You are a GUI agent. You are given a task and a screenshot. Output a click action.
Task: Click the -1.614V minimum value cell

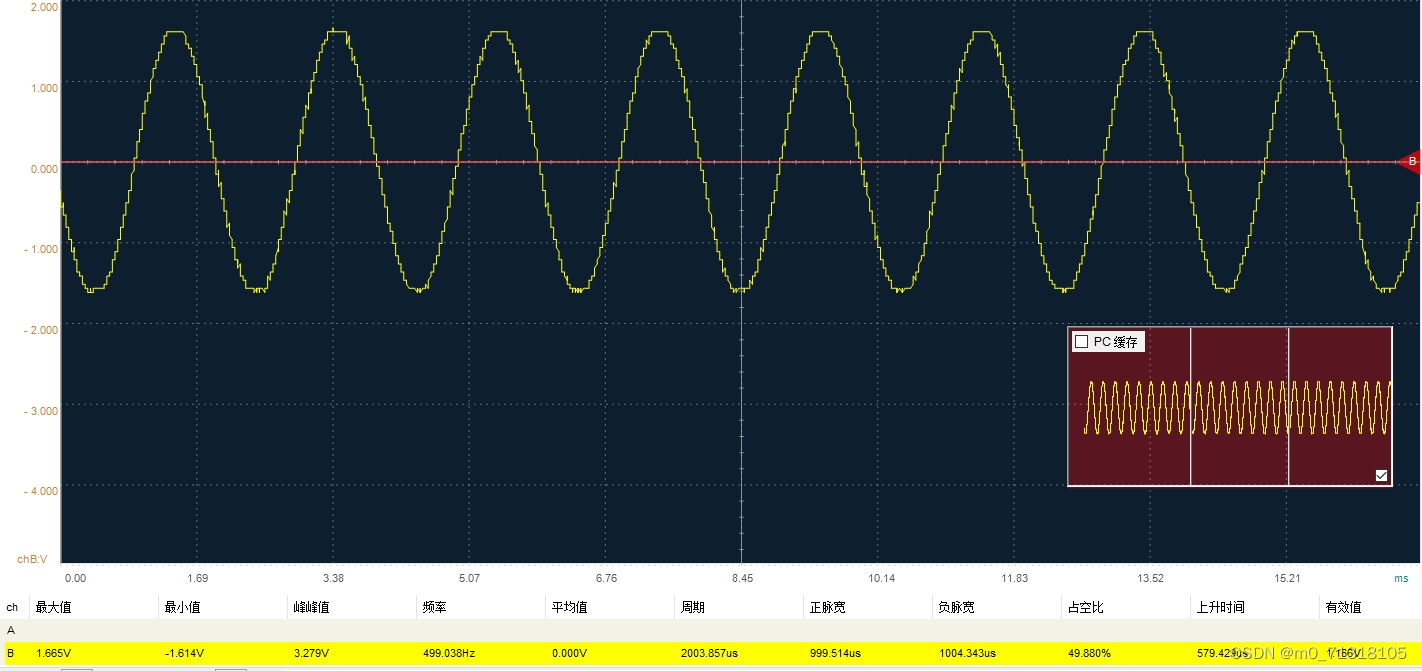185,653
